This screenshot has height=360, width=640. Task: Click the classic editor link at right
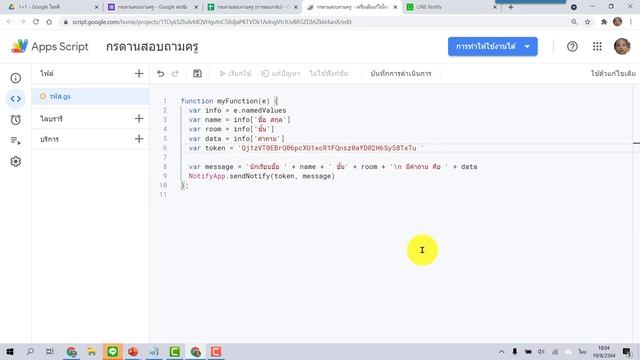pyautogui.click(x=613, y=73)
